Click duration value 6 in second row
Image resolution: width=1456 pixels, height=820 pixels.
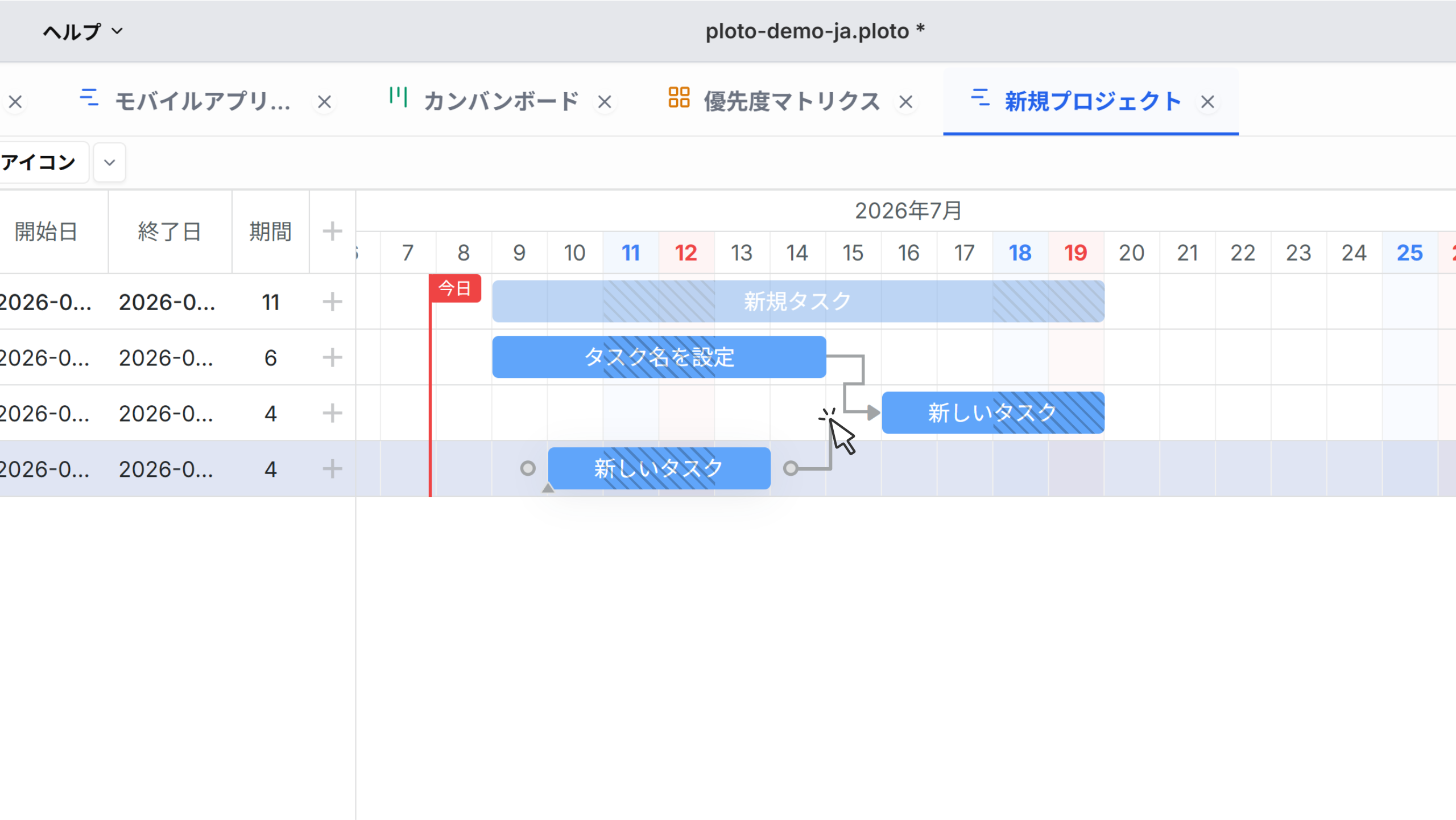pyautogui.click(x=271, y=358)
